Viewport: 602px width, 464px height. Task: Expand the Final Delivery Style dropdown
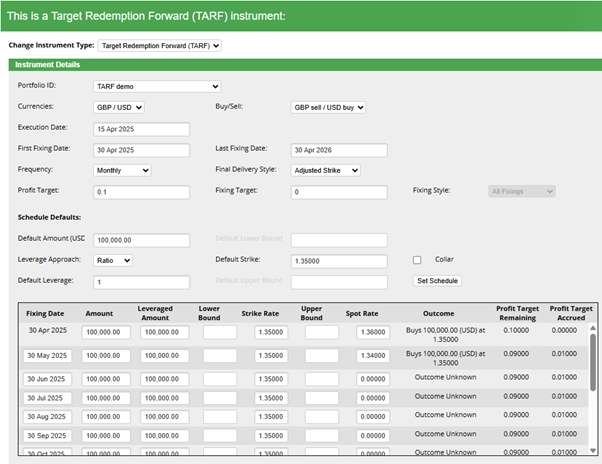coord(325,170)
